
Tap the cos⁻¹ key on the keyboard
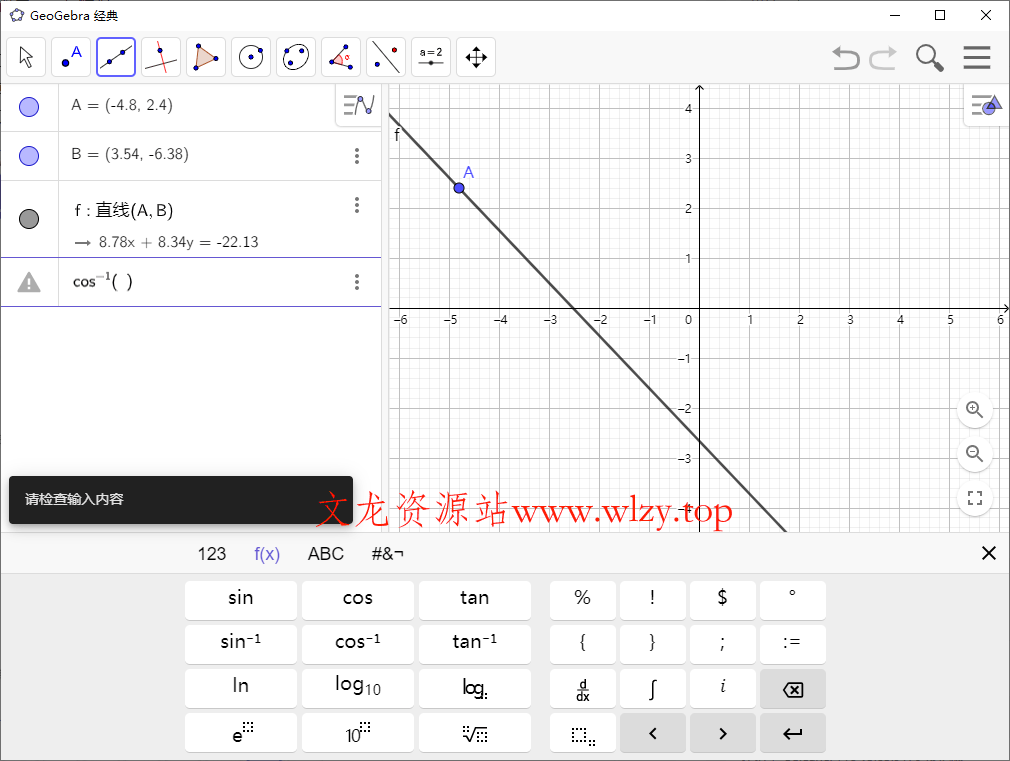tap(357, 644)
